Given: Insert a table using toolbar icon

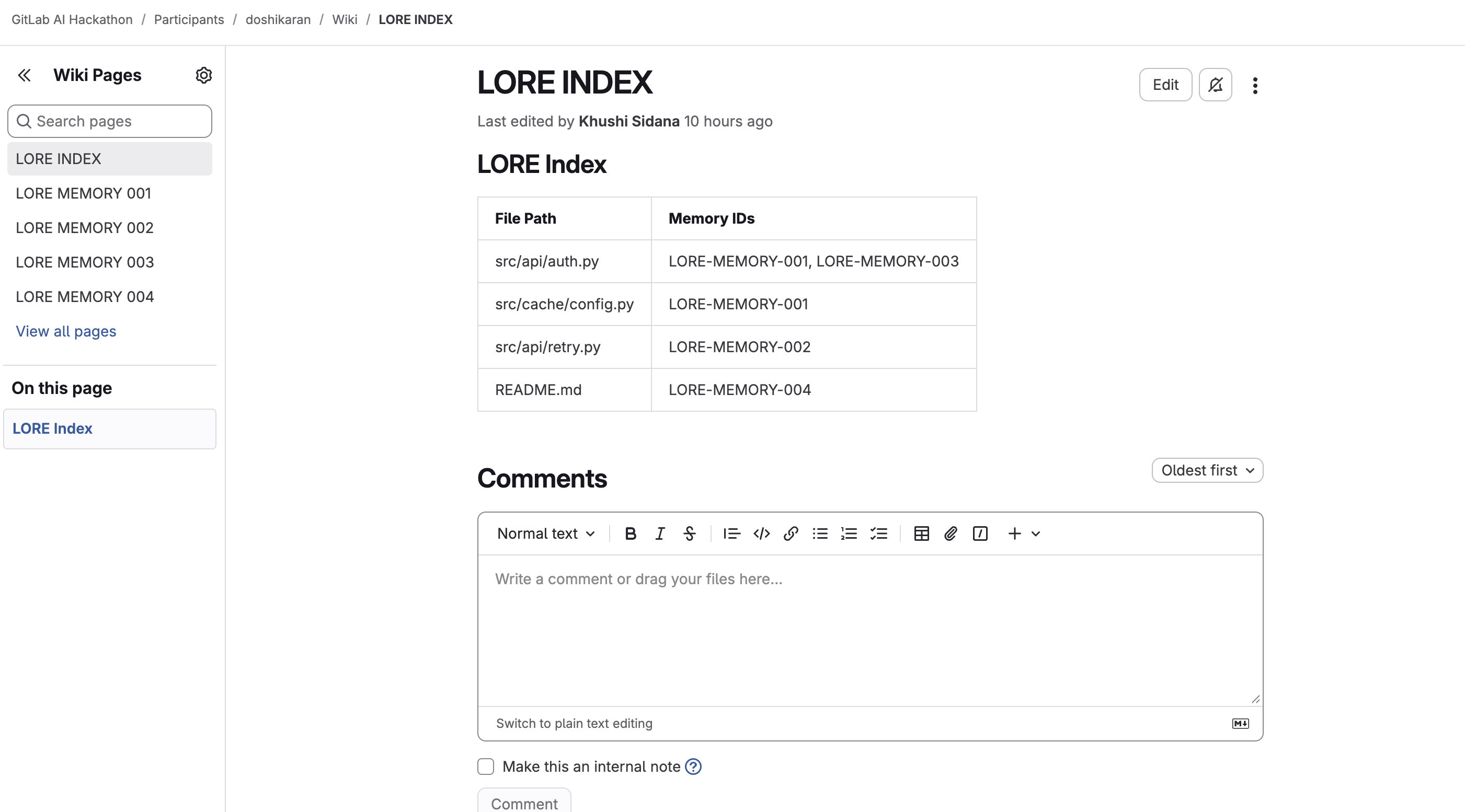Looking at the screenshot, I should pos(921,533).
